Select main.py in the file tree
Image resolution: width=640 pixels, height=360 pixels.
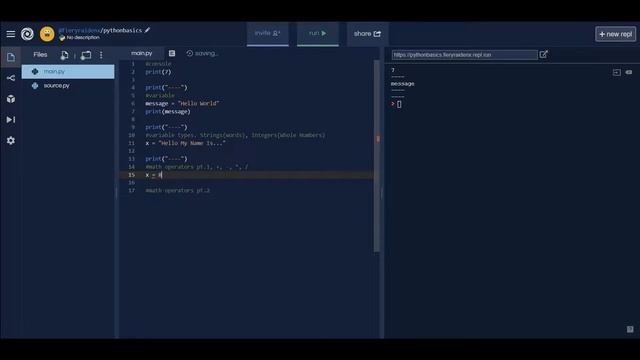pyautogui.click(x=68, y=71)
